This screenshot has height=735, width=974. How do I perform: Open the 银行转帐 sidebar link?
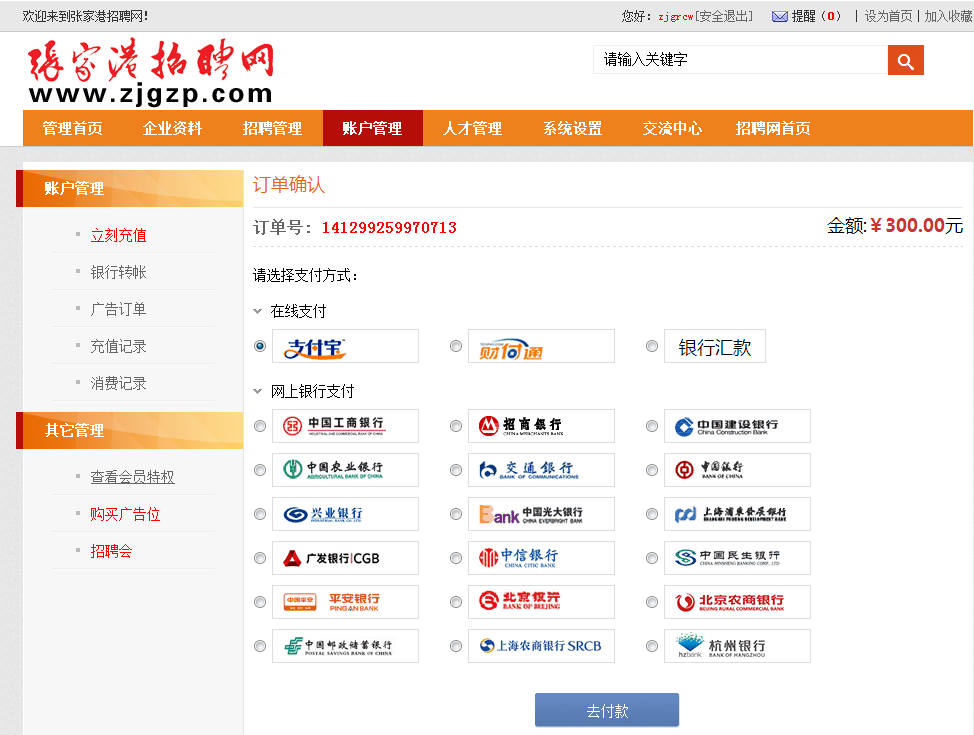click(x=119, y=272)
